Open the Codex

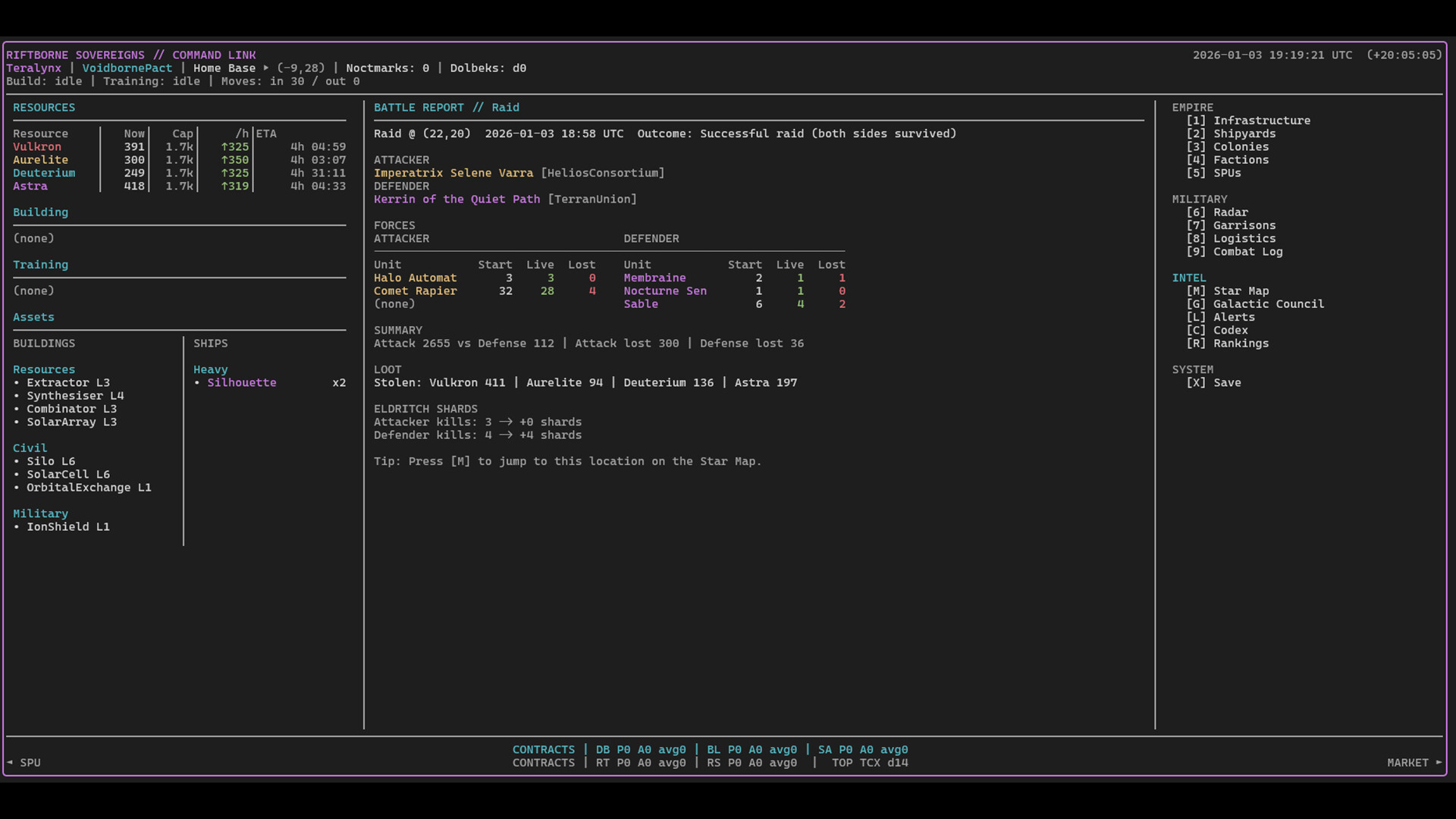[x=1232, y=330]
